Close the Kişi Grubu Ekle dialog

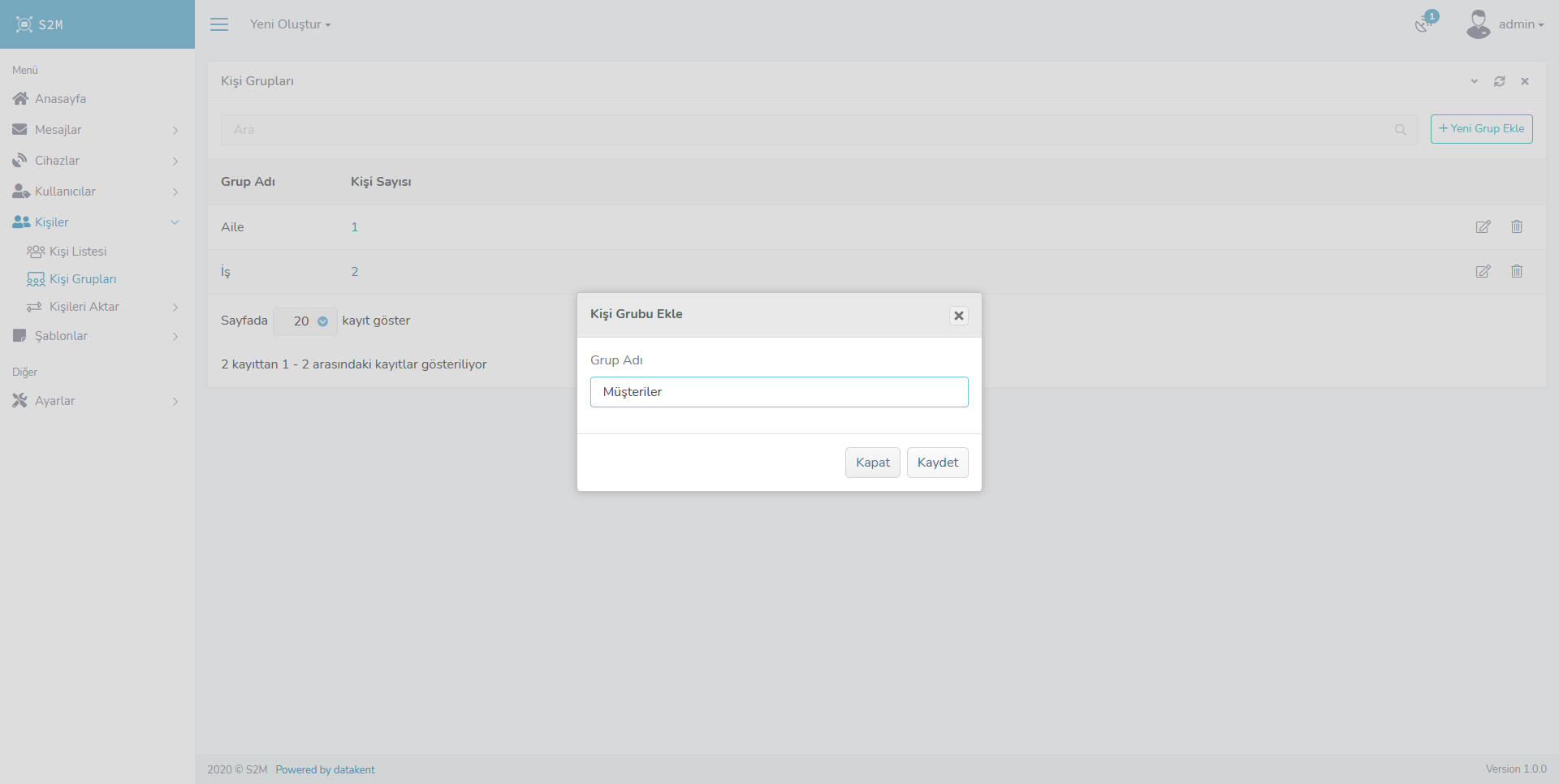[x=958, y=316]
